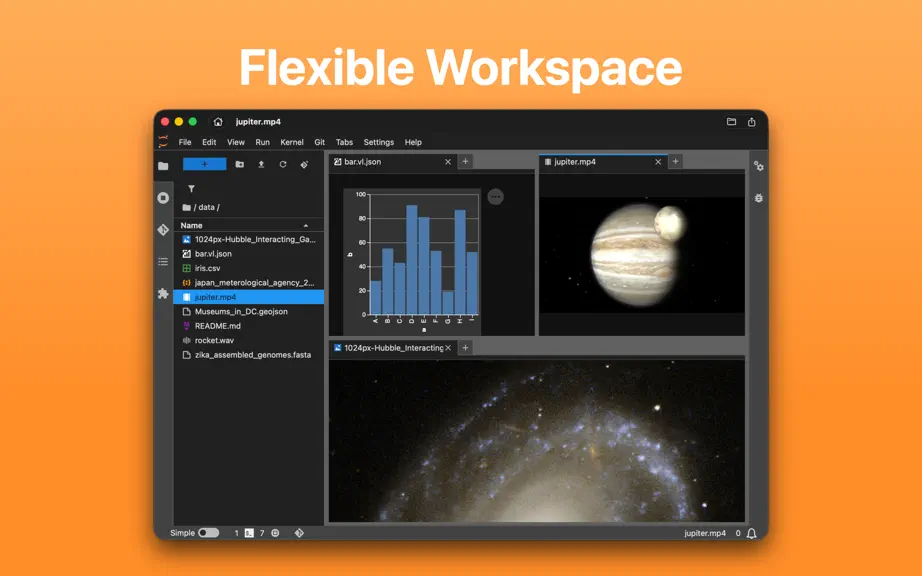Click the Jupiter video preview

tap(642, 254)
